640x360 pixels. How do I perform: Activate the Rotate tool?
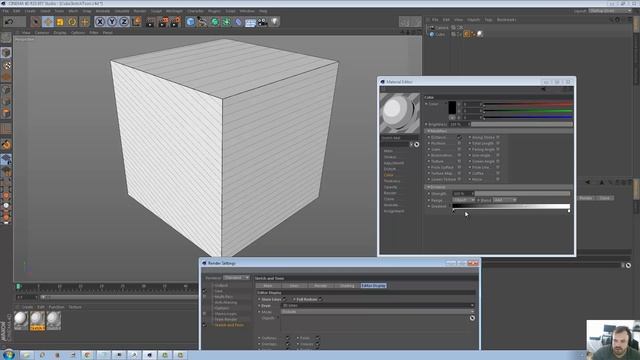tap(72, 21)
